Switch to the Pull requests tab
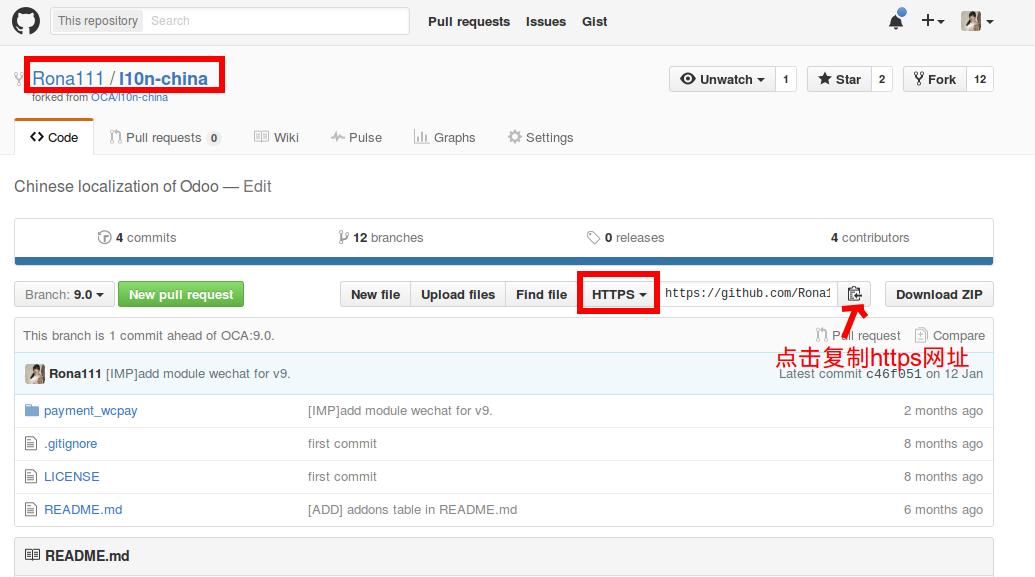Viewport: 1035px width, 577px height. click(164, 138)
